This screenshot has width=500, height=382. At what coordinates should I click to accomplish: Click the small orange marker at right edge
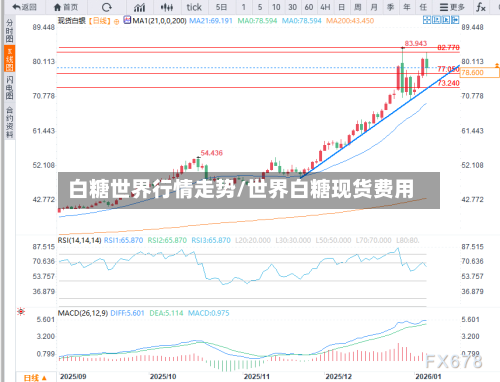click(x=497, y=65)
